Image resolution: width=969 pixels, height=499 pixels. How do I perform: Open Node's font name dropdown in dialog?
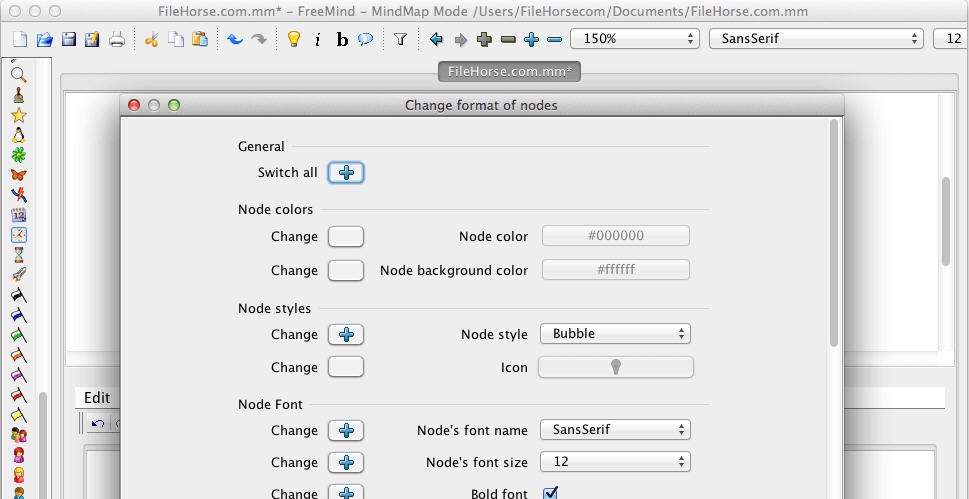(615, 430)
